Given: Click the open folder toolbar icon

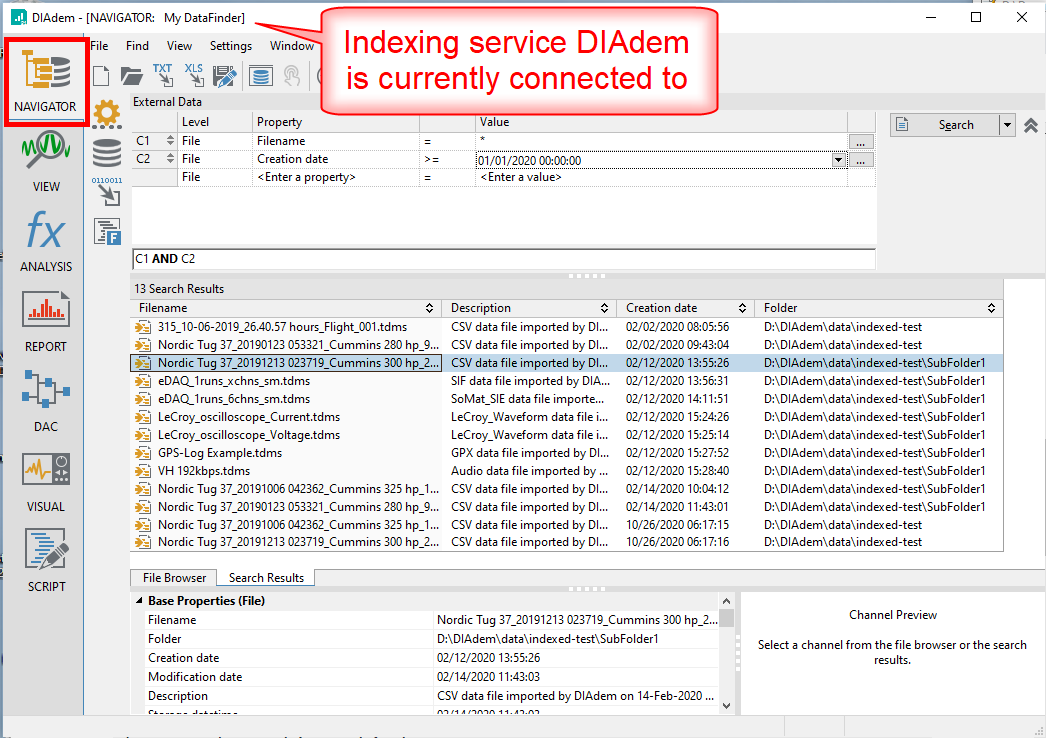Looking at the screenshot, I should click(132, 76).
